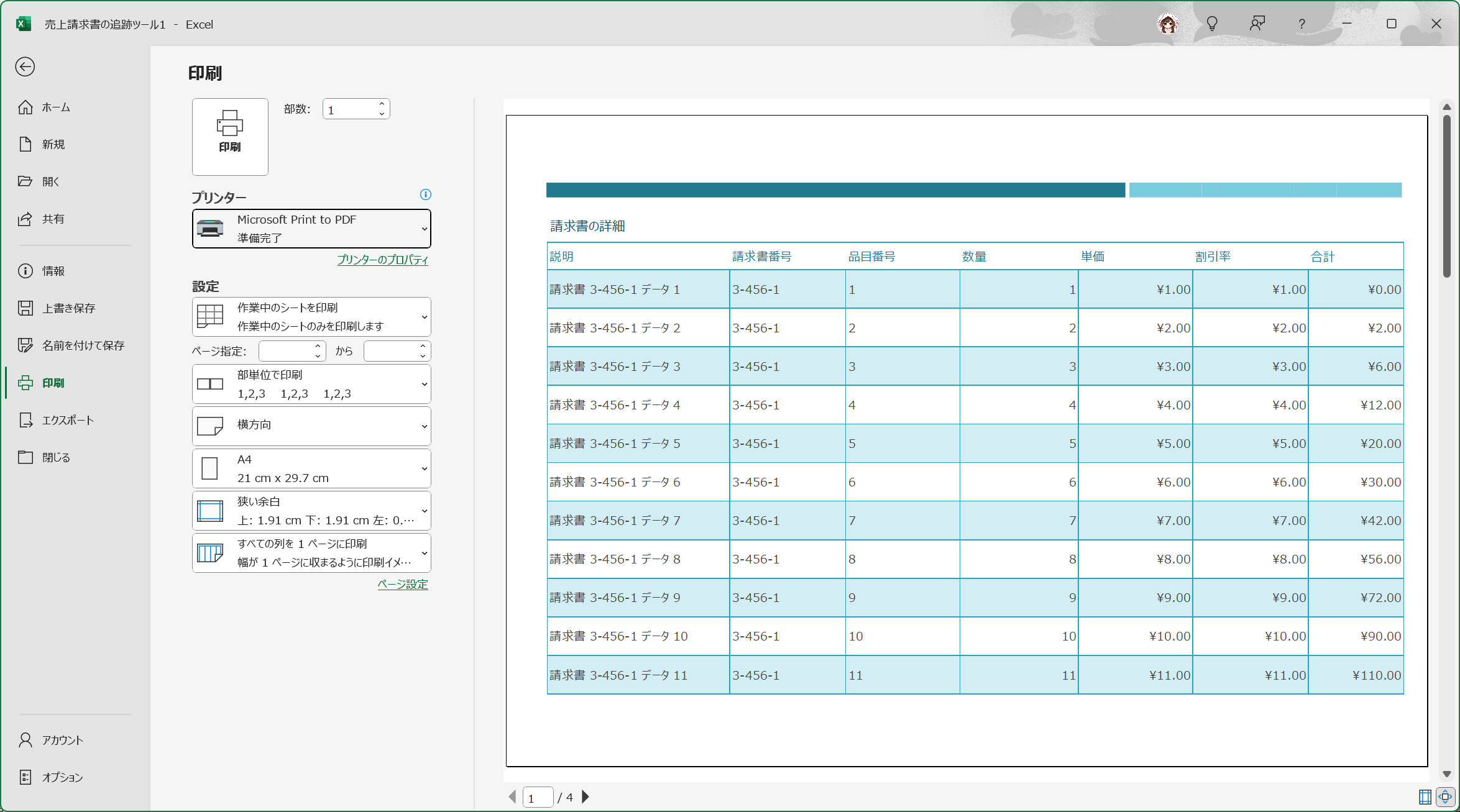This screenshot has width=1460, height=812.
Task: Toggle show margins icon in preview
Action: coord(1425,796)
